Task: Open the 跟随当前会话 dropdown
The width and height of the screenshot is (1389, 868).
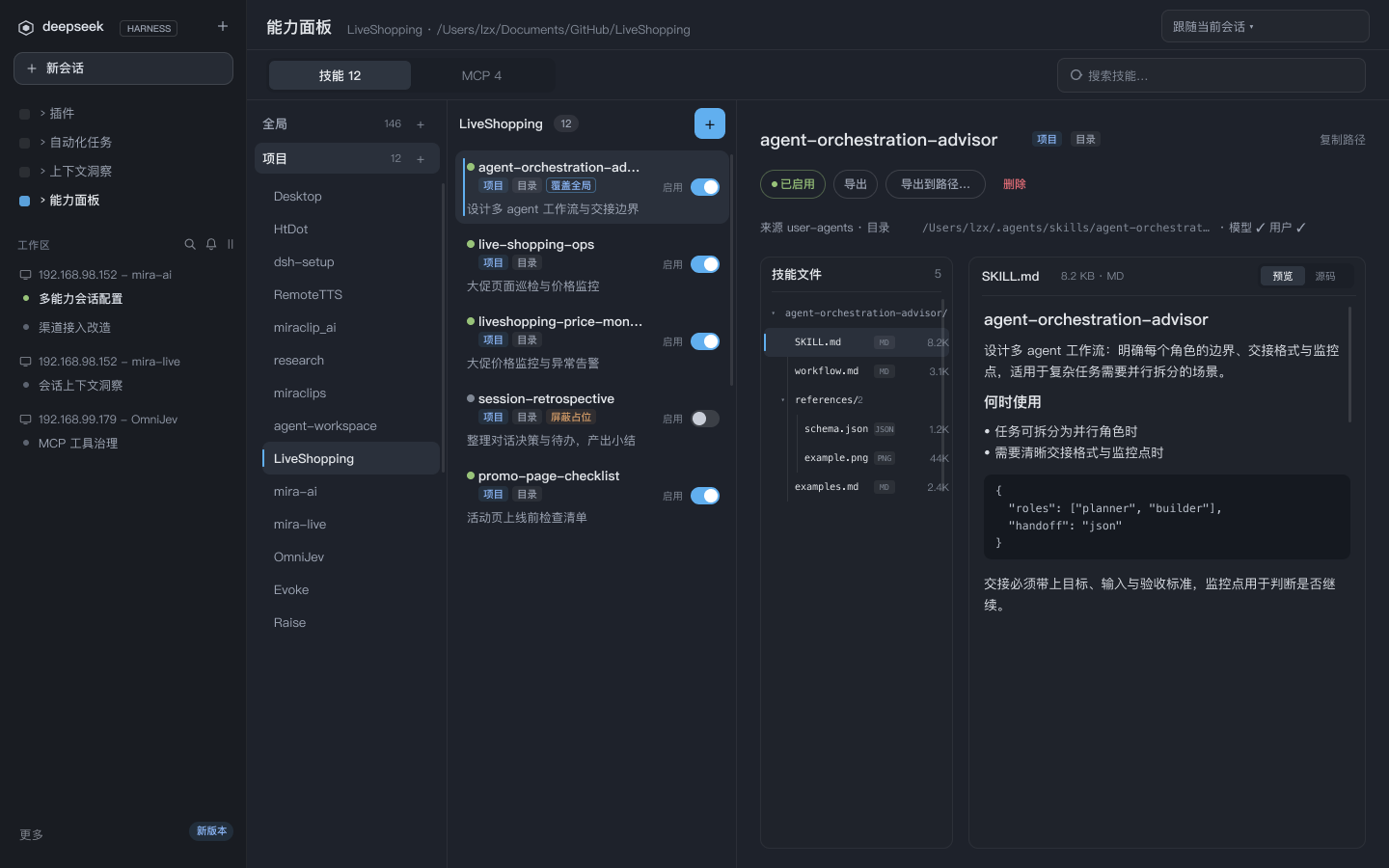Action: [x=1265, y=26]
